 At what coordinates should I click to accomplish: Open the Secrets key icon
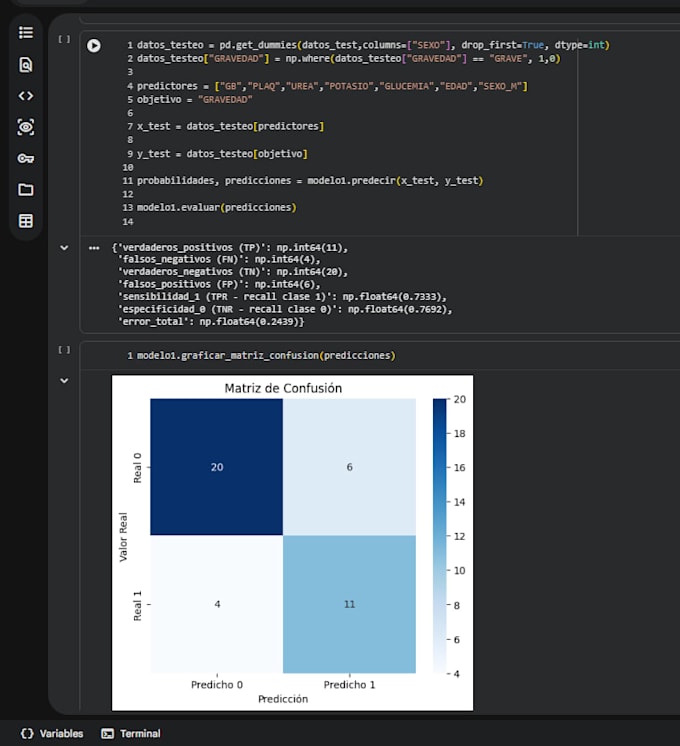[x=26, y=158]
